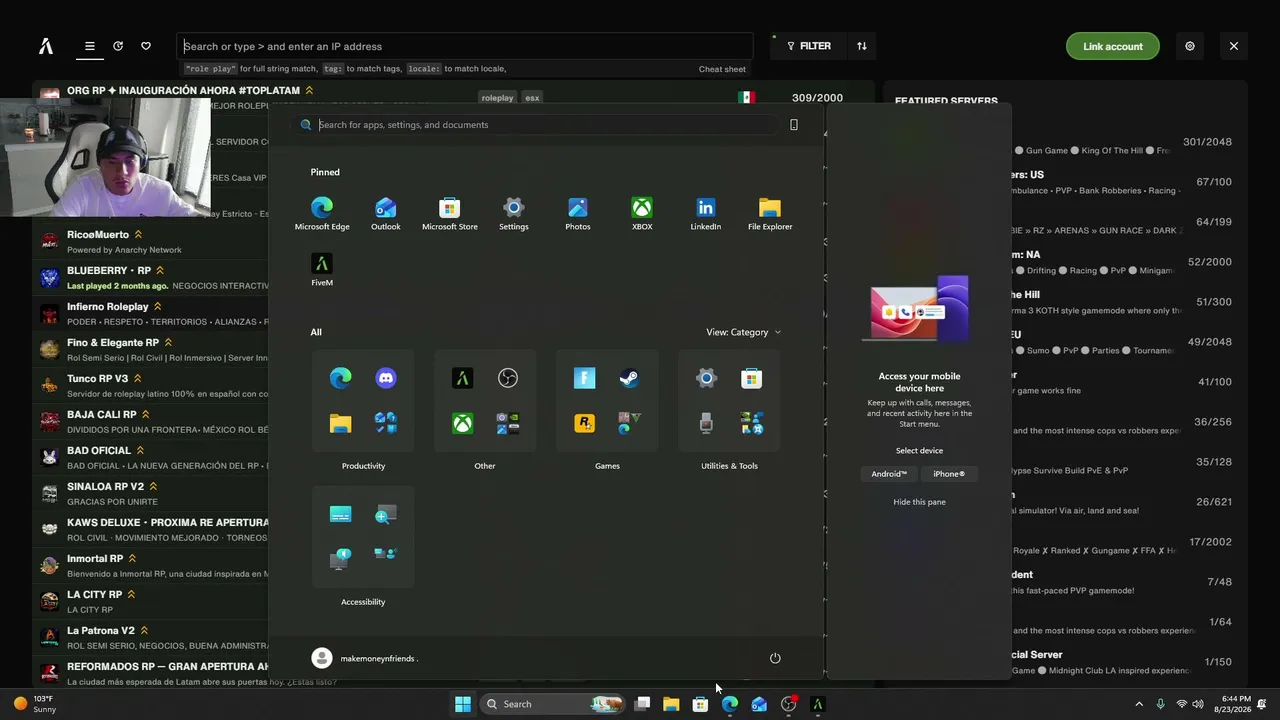Viewport: 1280px width, 720px height.
Task: Select the LA CITY RP server
Action: [x=151, y=602]
